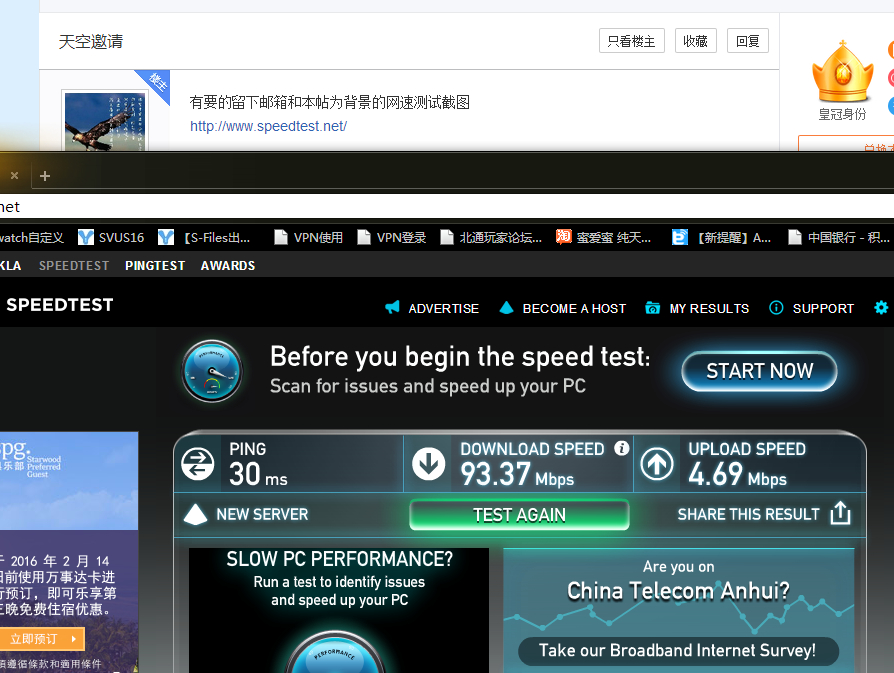Click the forum post text 有要的留下邮箱
Image resolution: width=894 pixels, height=673 pixels.
(330, 103)
